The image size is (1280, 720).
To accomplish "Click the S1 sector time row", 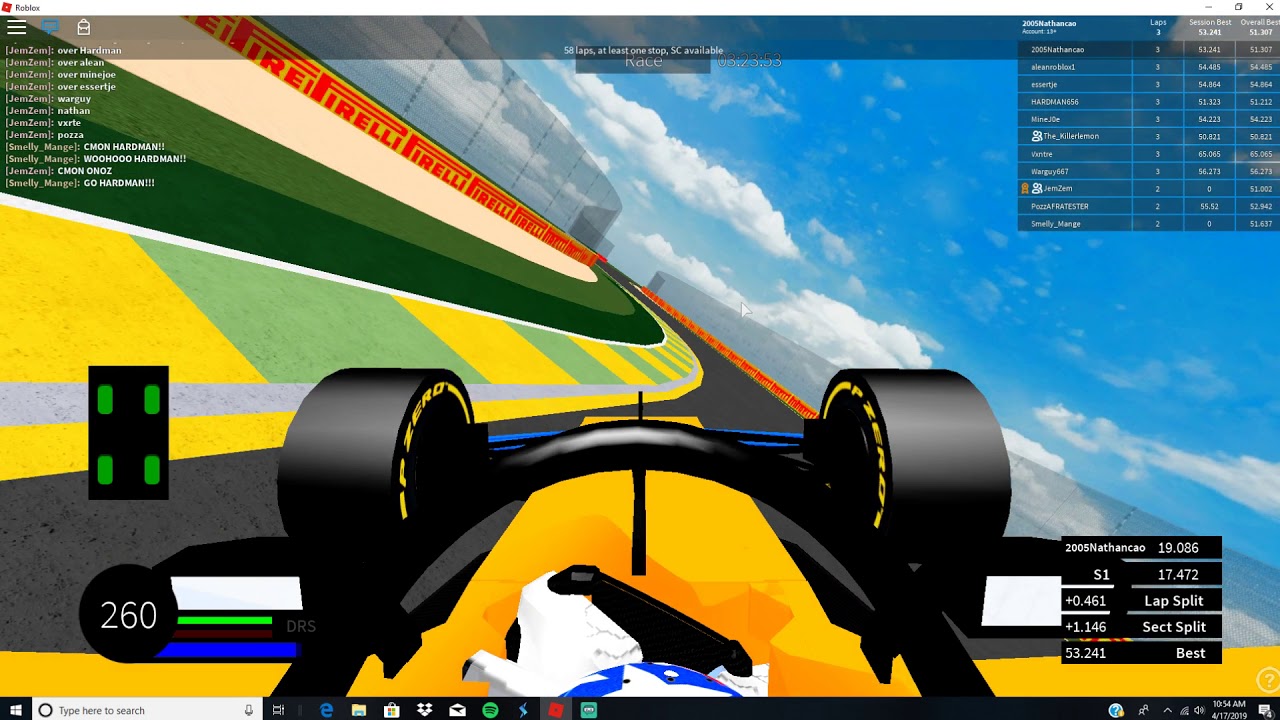I will 1141,575.
